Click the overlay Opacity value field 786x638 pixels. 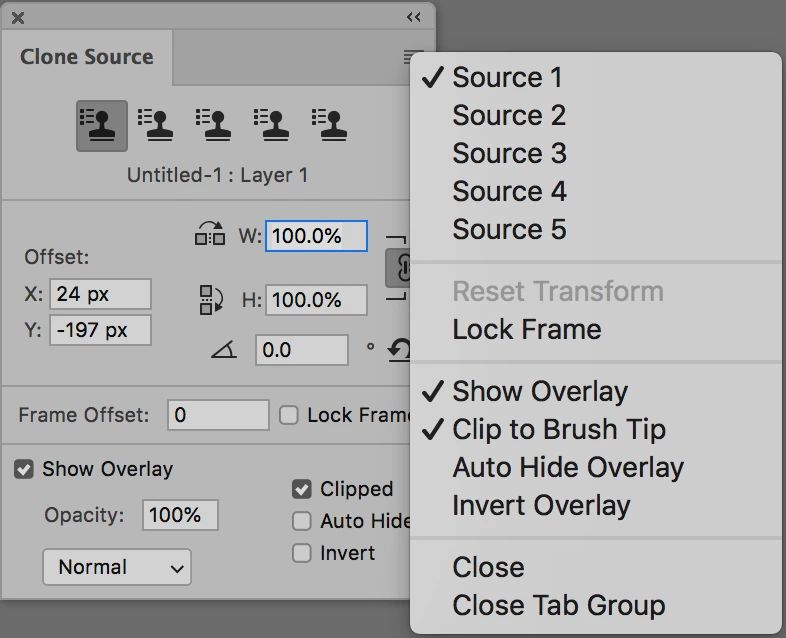(x=181, y=515)
